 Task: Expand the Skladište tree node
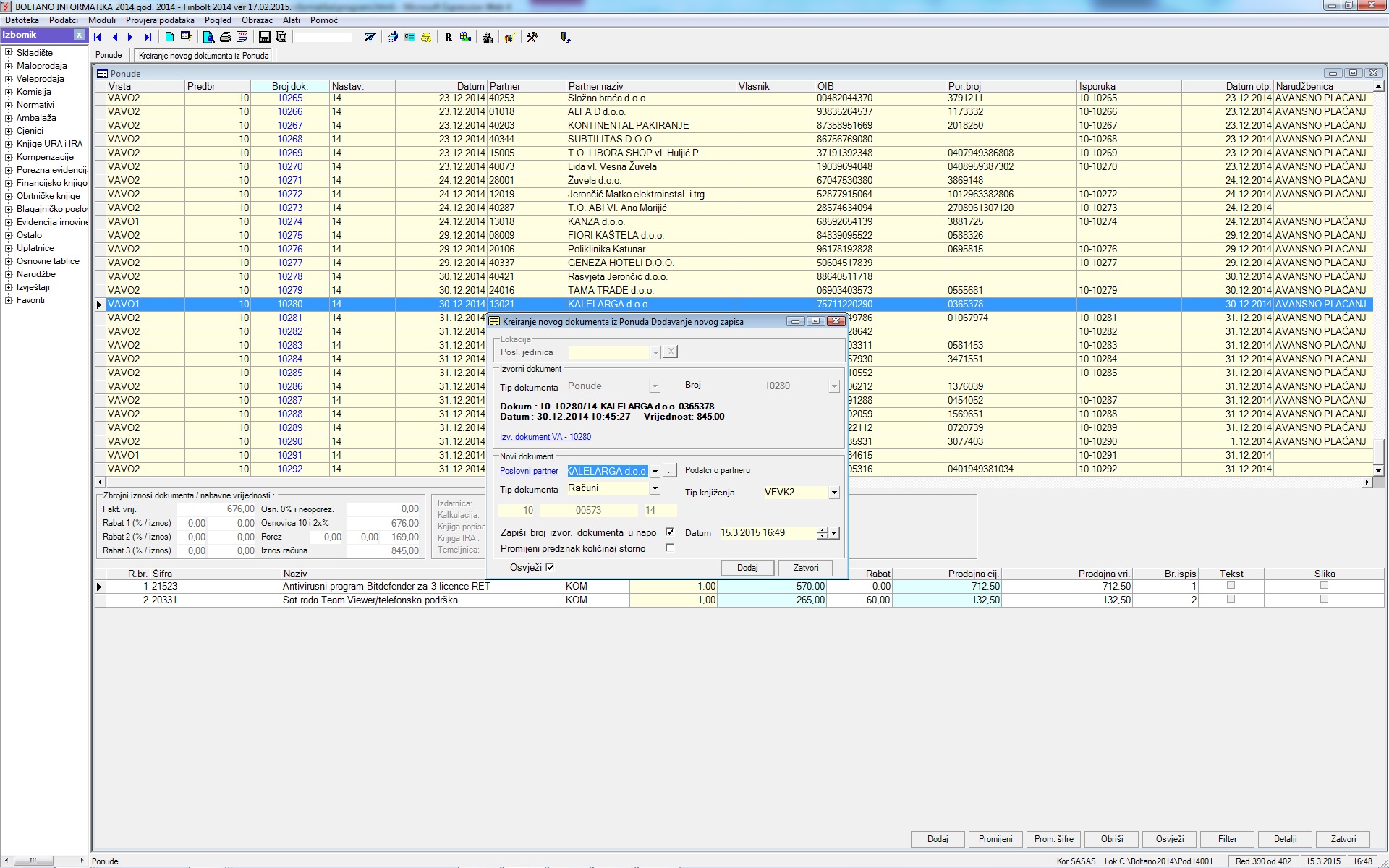pyautogui.click(x=9, y=53)
